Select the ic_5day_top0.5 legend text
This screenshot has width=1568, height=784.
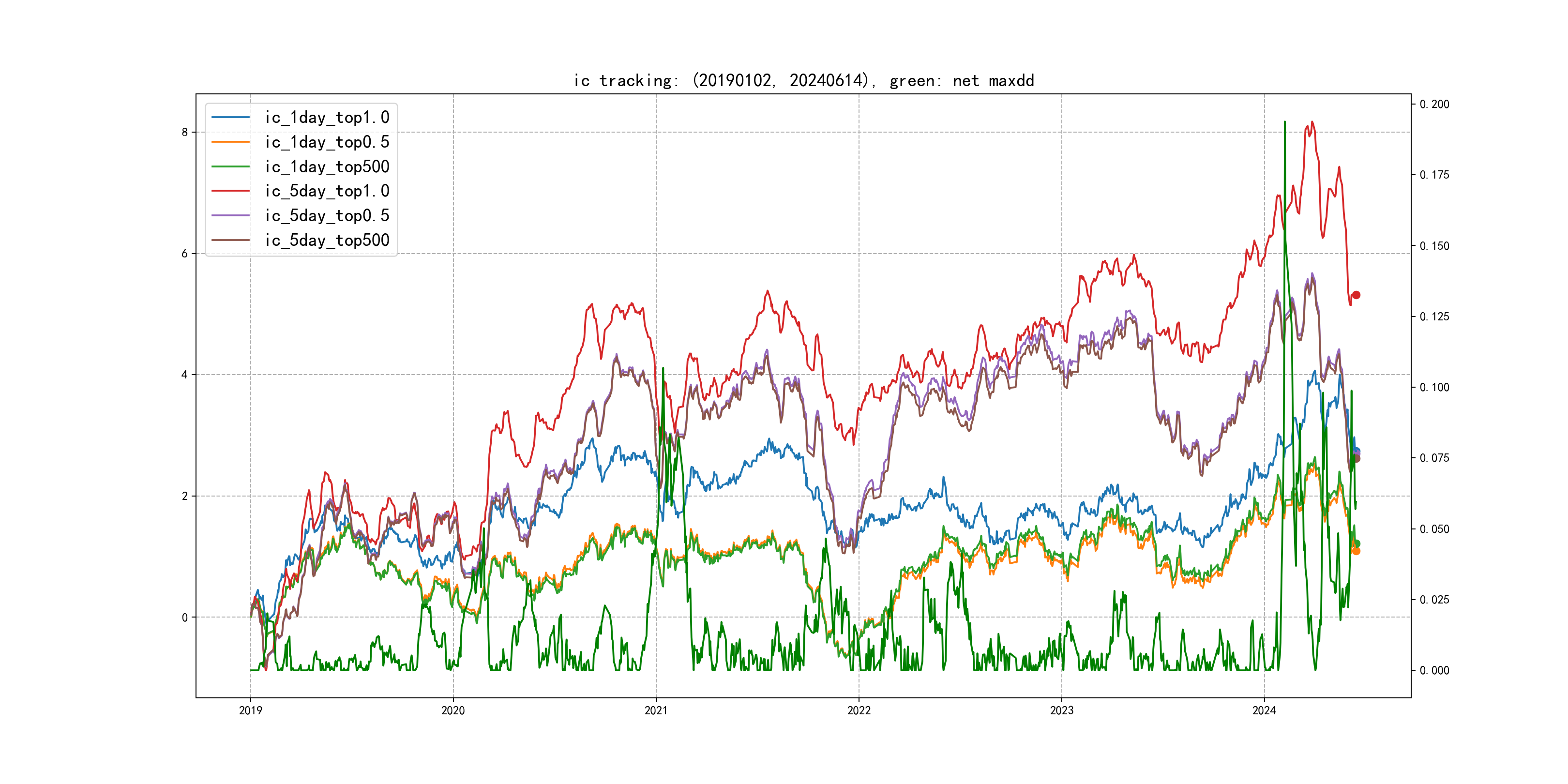327,215
